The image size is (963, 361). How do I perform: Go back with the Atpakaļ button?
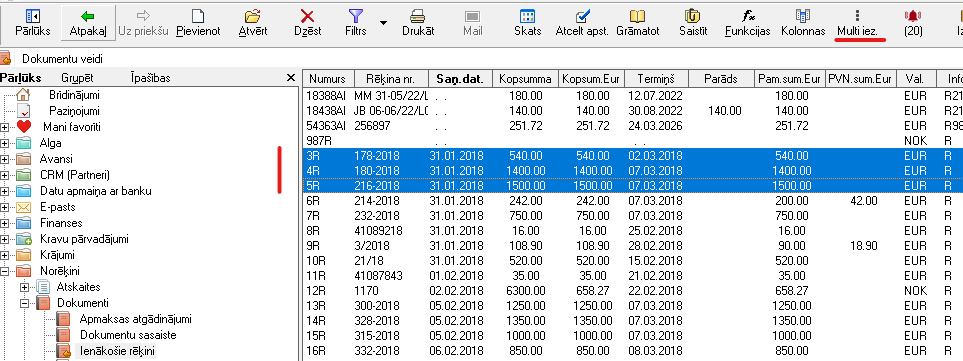(88, 22)
